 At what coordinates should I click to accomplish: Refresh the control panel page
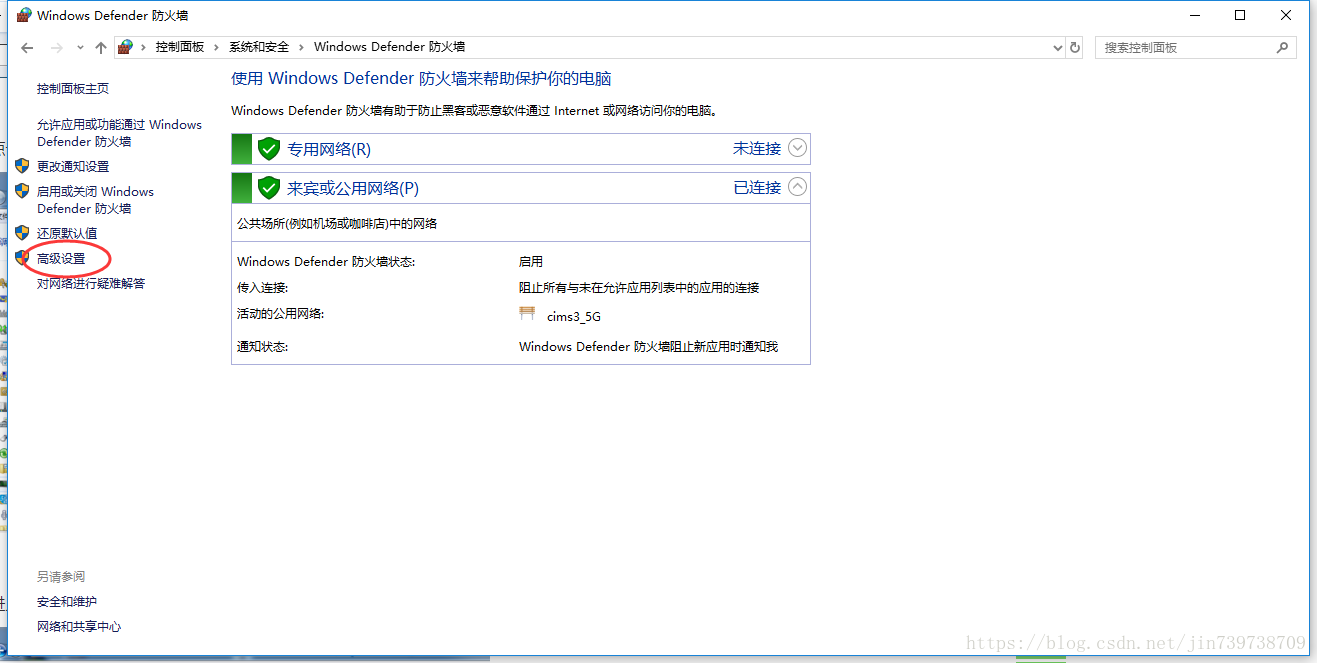coord(1075,47)
